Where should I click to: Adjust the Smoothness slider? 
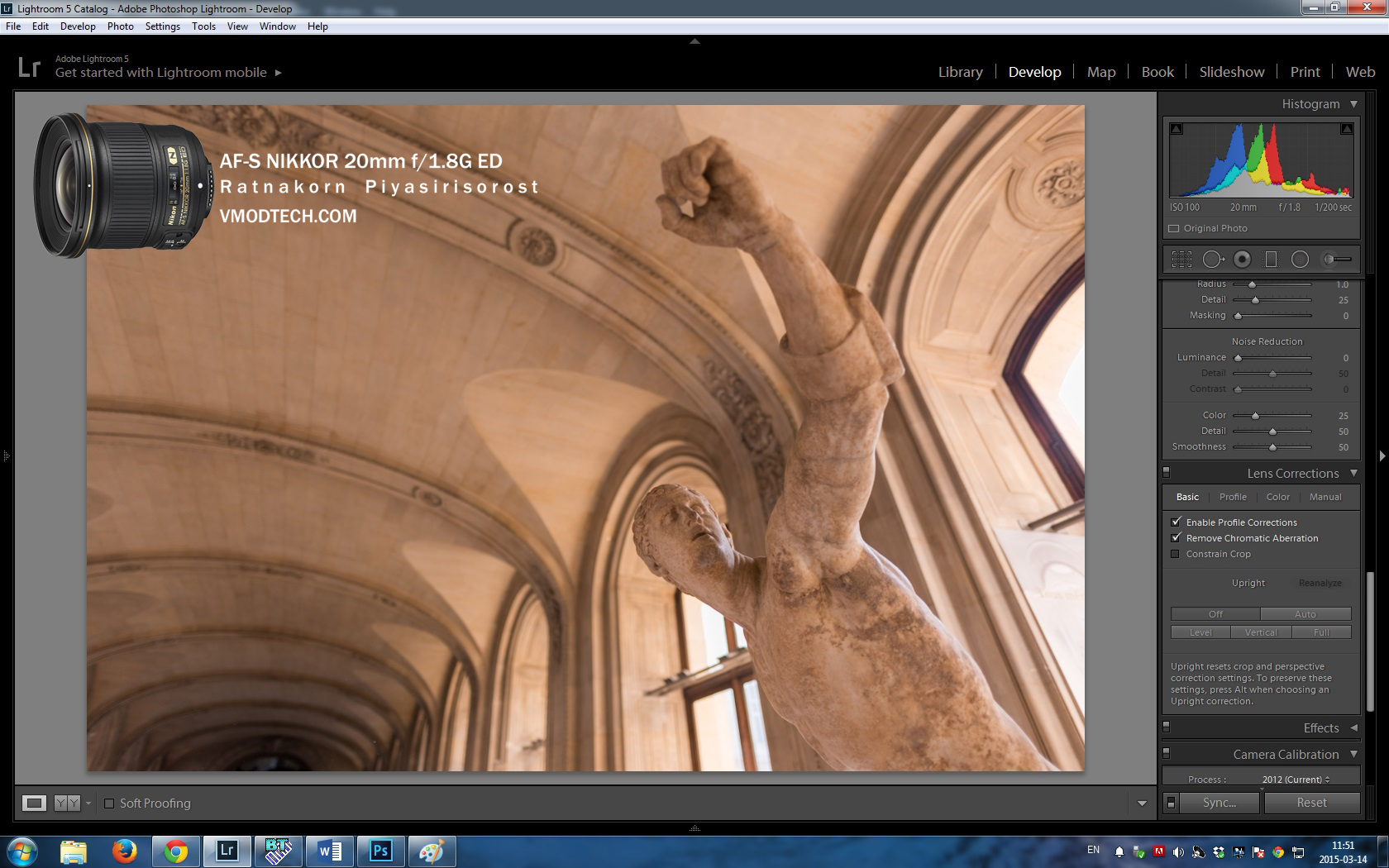point(1272,447)
